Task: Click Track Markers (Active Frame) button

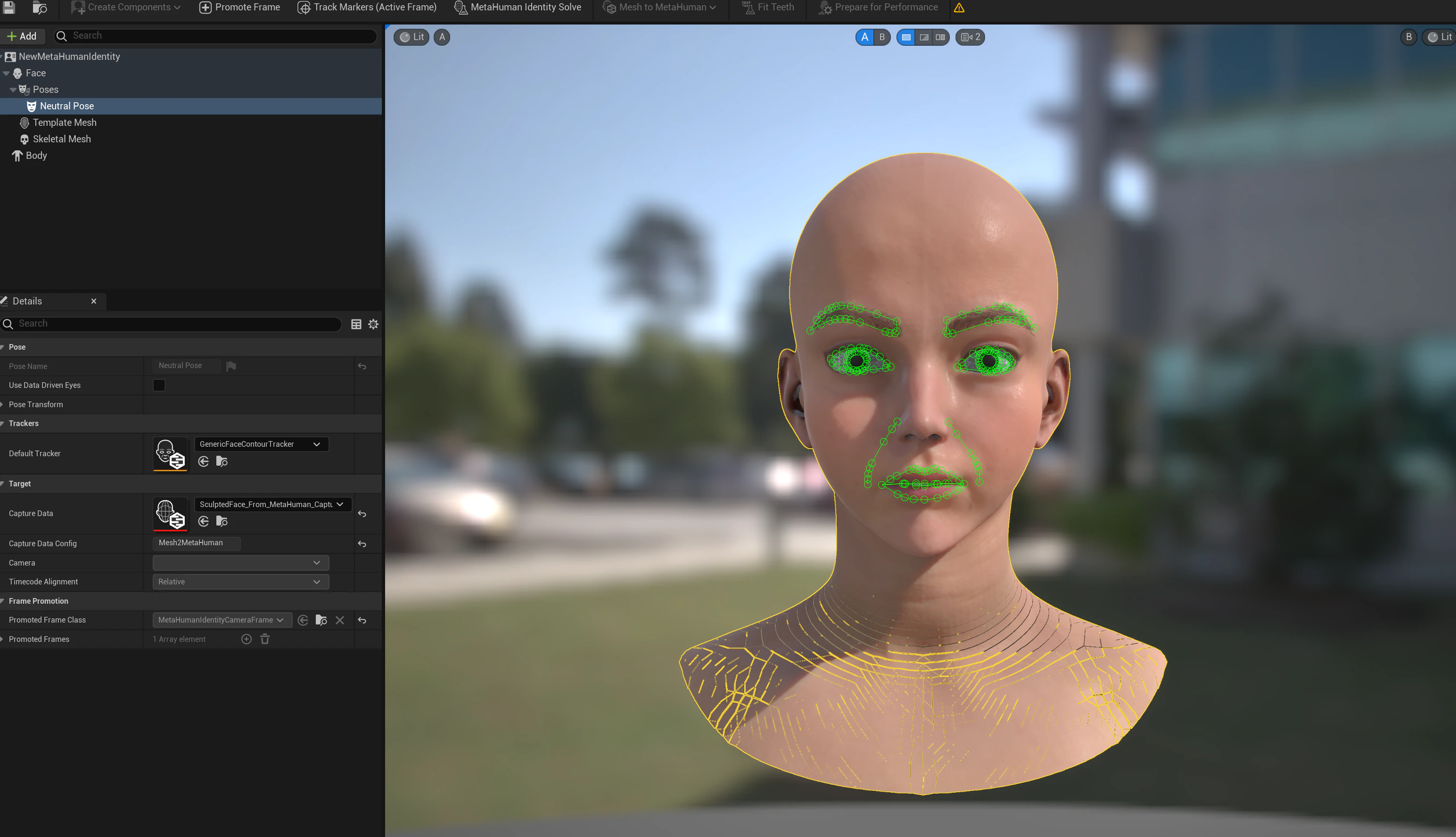Action: click(367, 8)
